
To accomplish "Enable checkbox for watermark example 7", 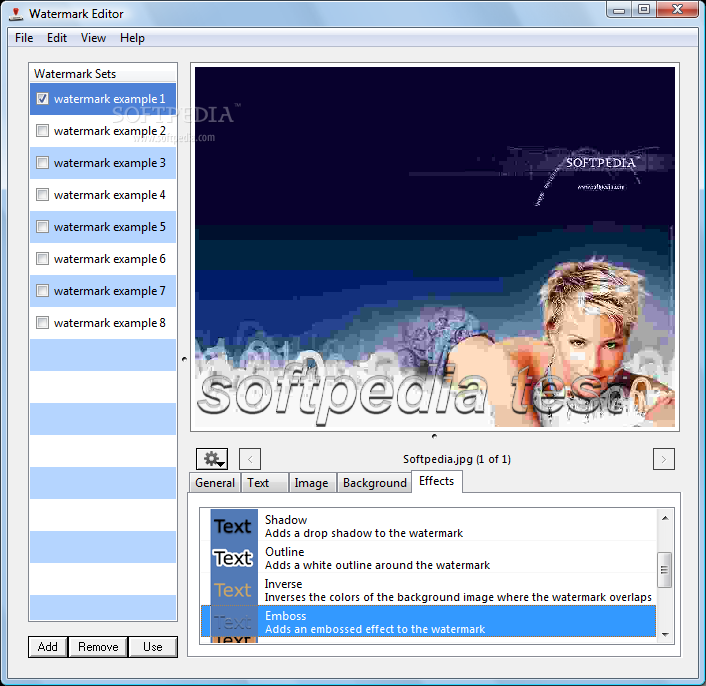I will click(42, 290).
